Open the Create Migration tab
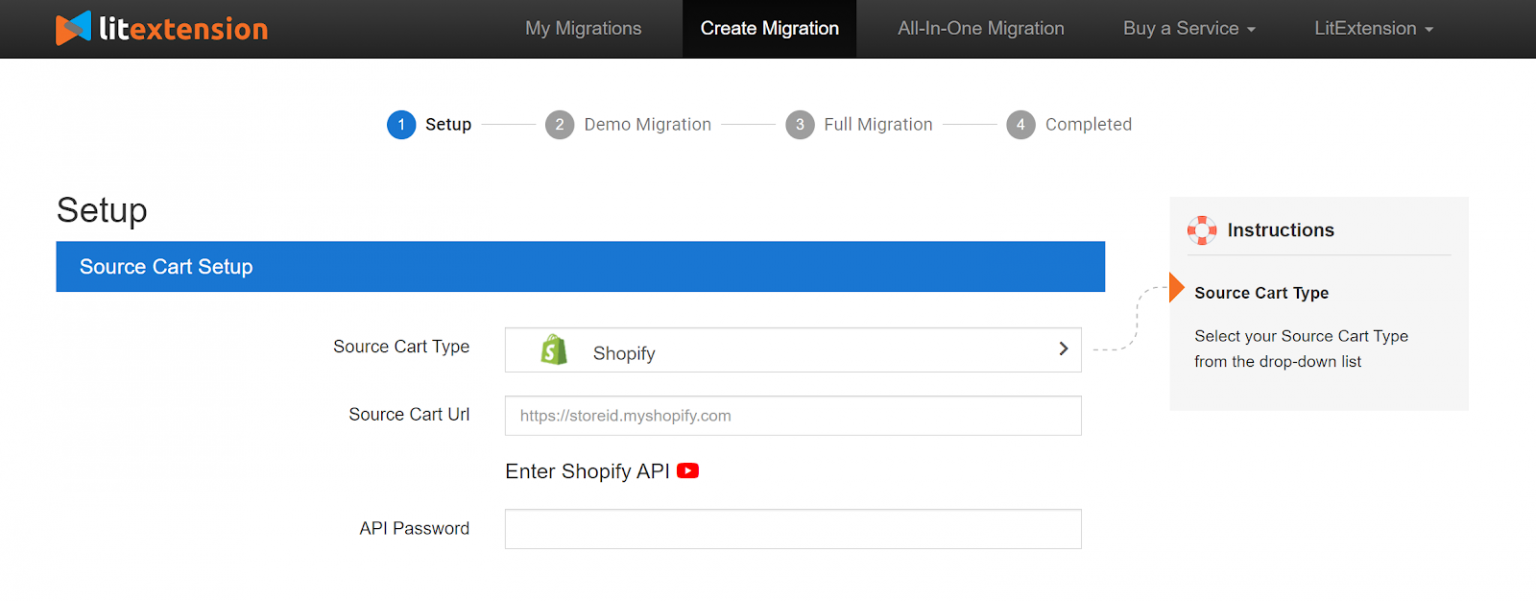 [769, 28]
